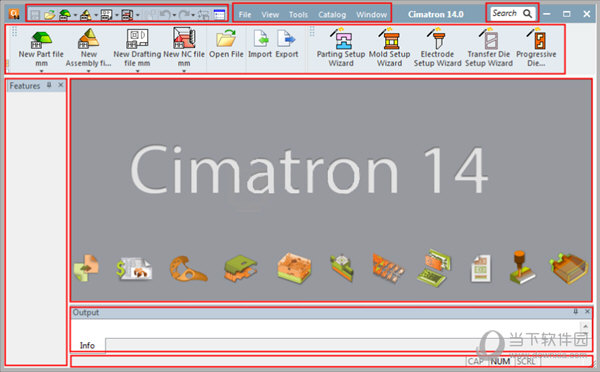Launch the Transfer Die Setup Wizard
Viewport: 600px width, 372px height.
point(489,47)
